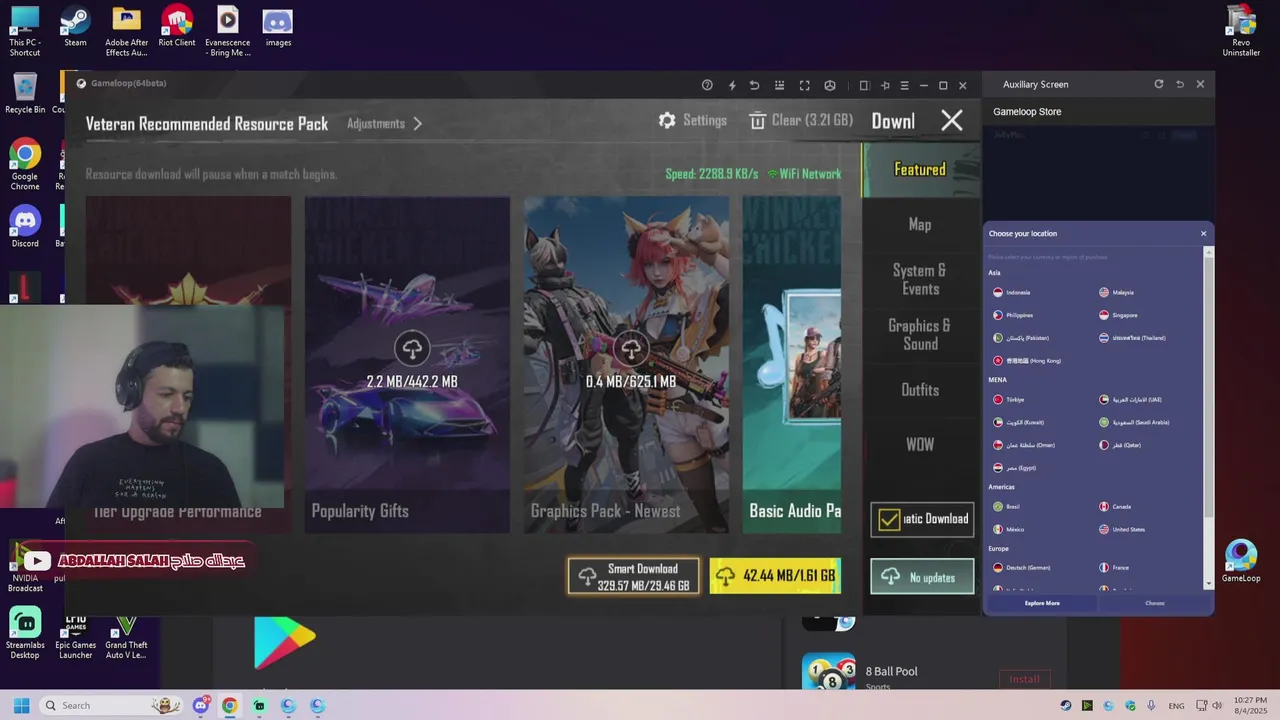Pick France in location list
Viewport: 1280px width, 720px height.
click(x=1114, y=568)
